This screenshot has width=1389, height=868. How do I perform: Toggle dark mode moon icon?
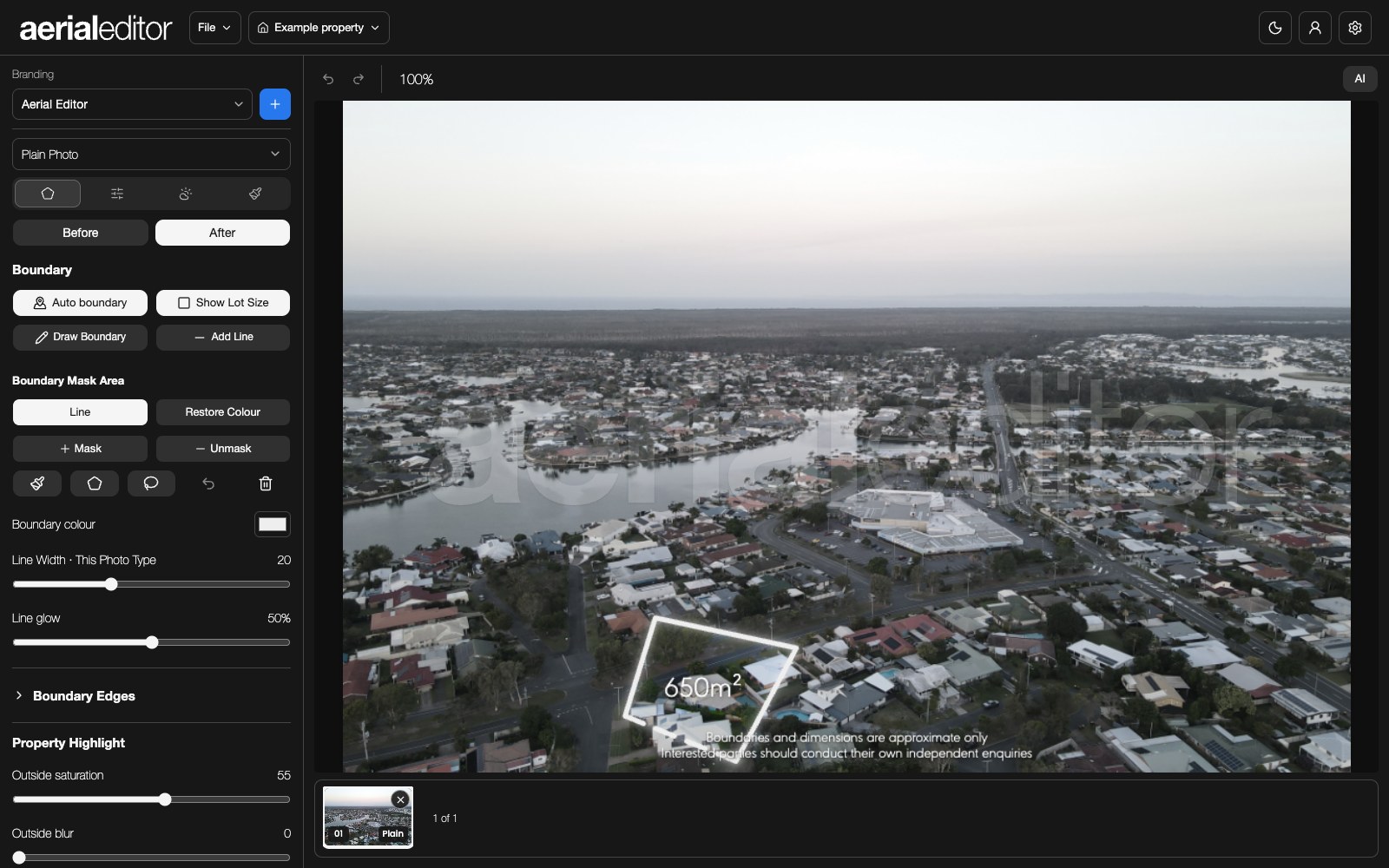pos(1275,28)
